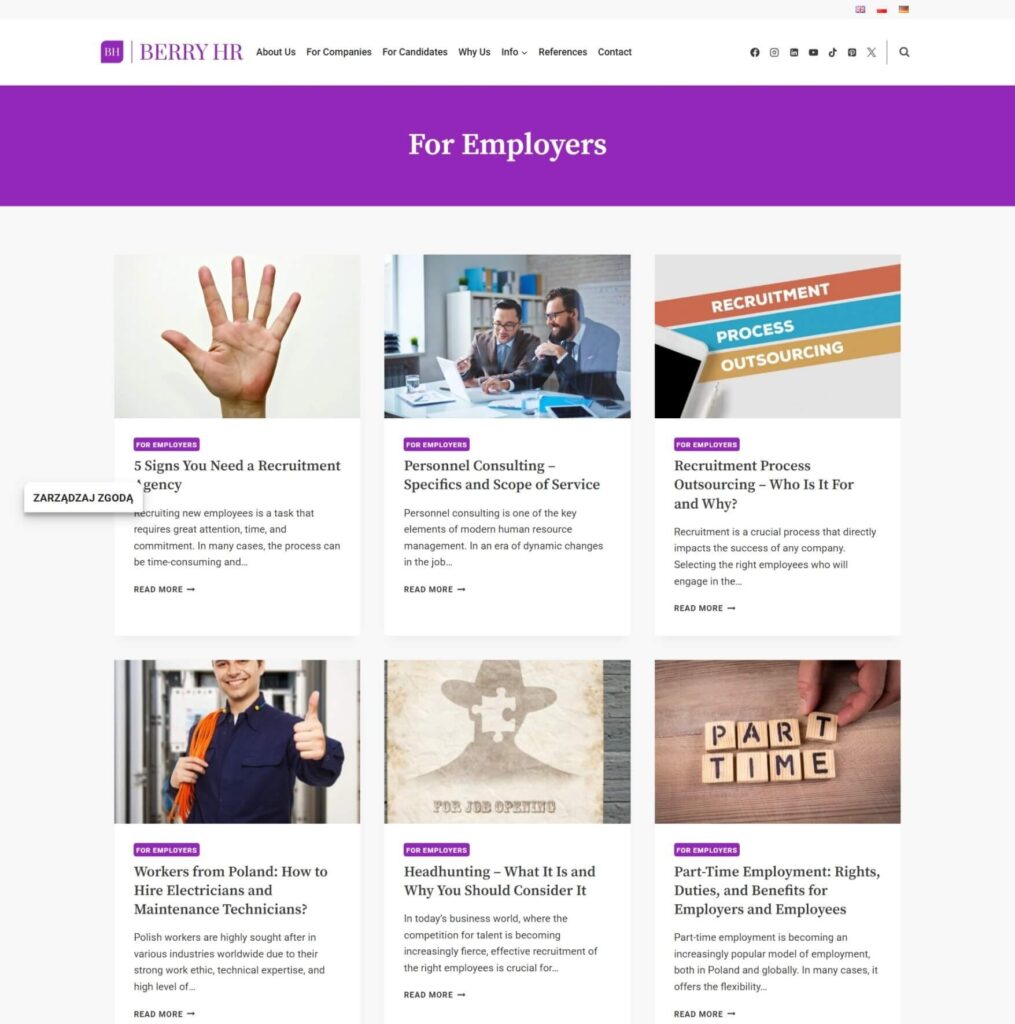Switch language via the Polish flag
This screenshot has width=1015, height=1024.
(x=882, y=10)
